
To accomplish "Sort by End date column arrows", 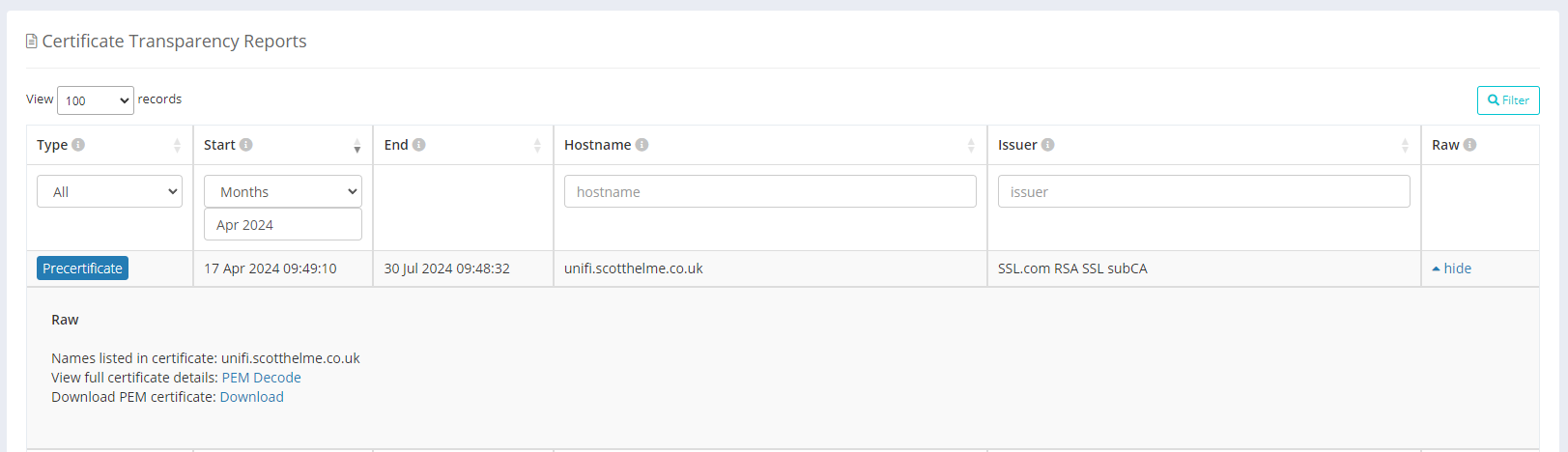I will pos(537,145).
